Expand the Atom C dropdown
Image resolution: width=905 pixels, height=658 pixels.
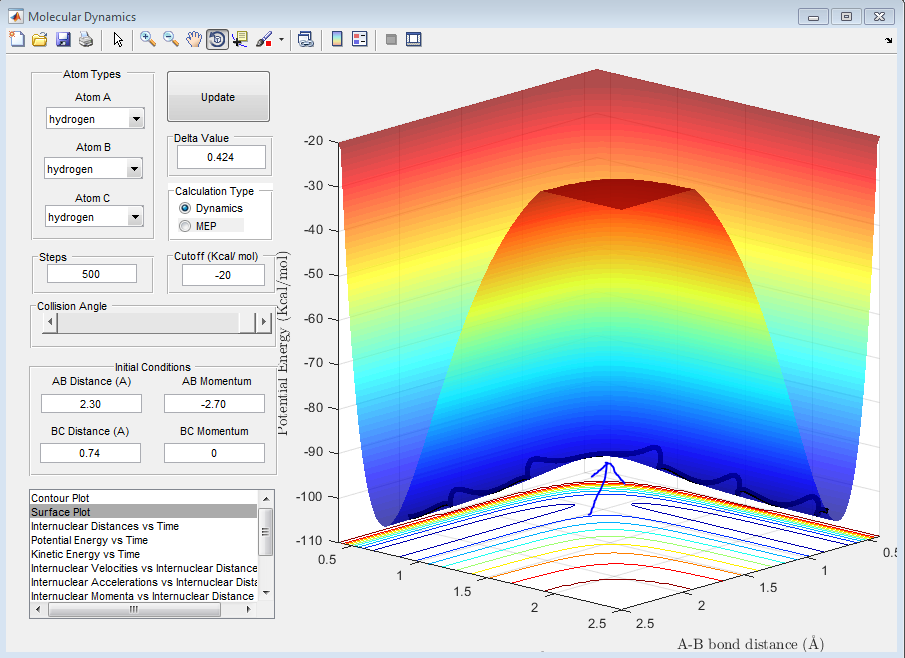pyautogui.click(x=136, y=217)
